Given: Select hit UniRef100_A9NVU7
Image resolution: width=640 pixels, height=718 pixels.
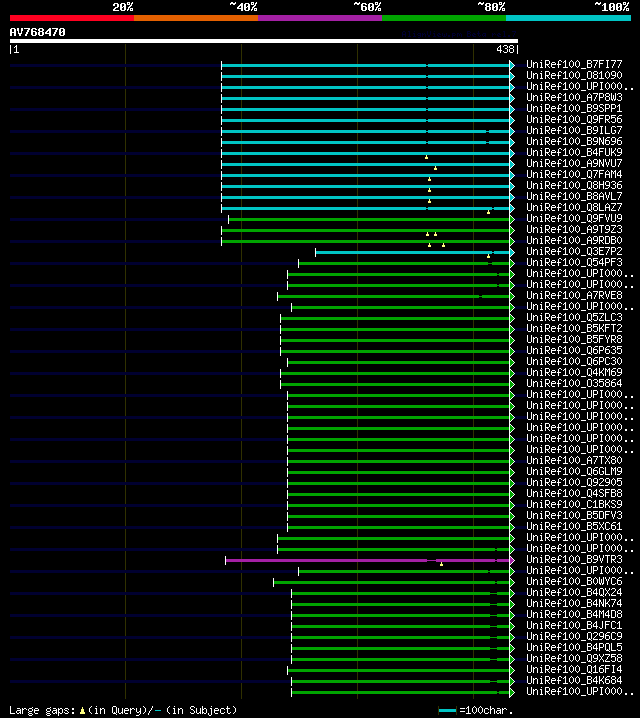Looking at the screenshot, I should [574, 163].
